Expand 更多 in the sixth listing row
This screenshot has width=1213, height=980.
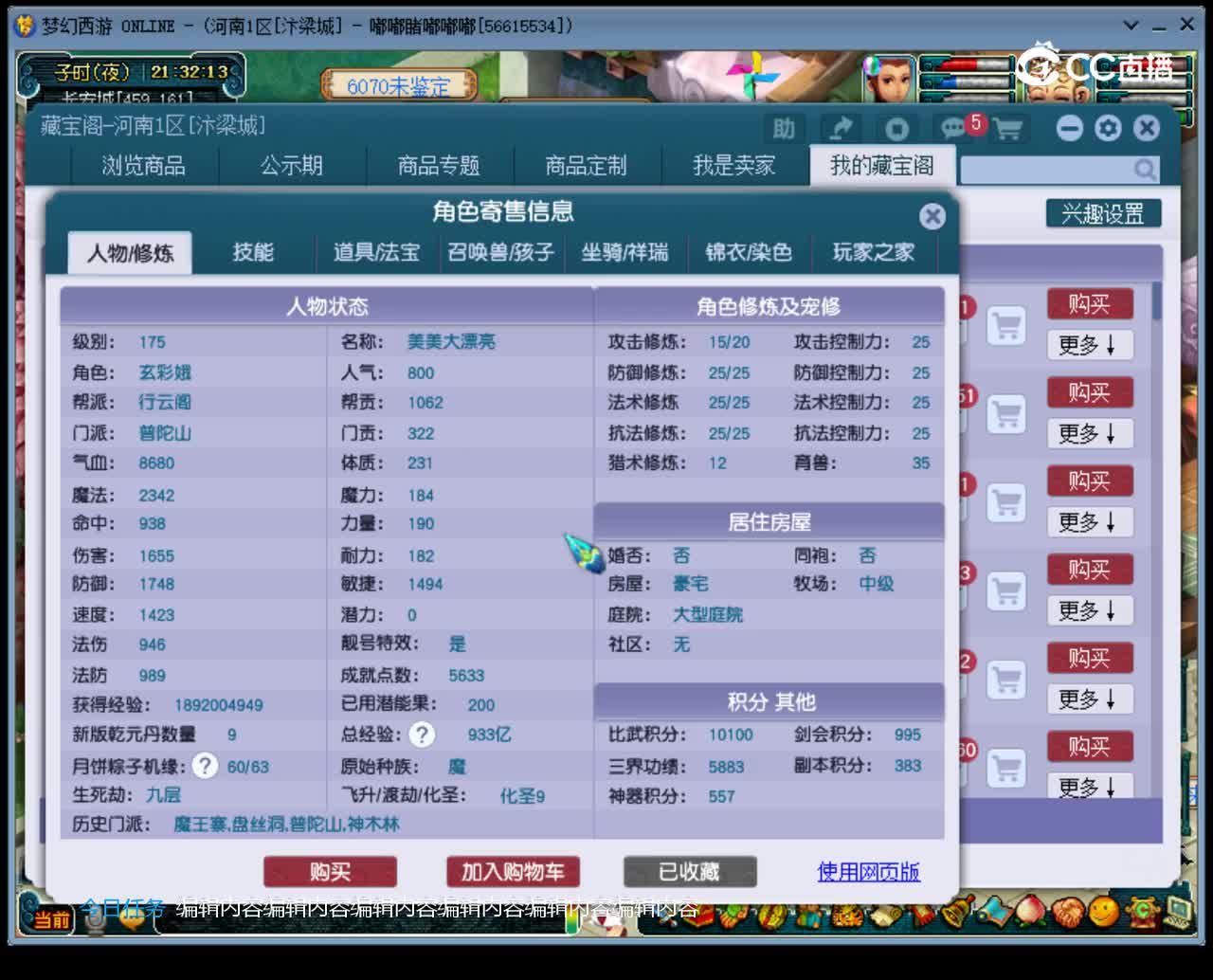coord(1089,786)
